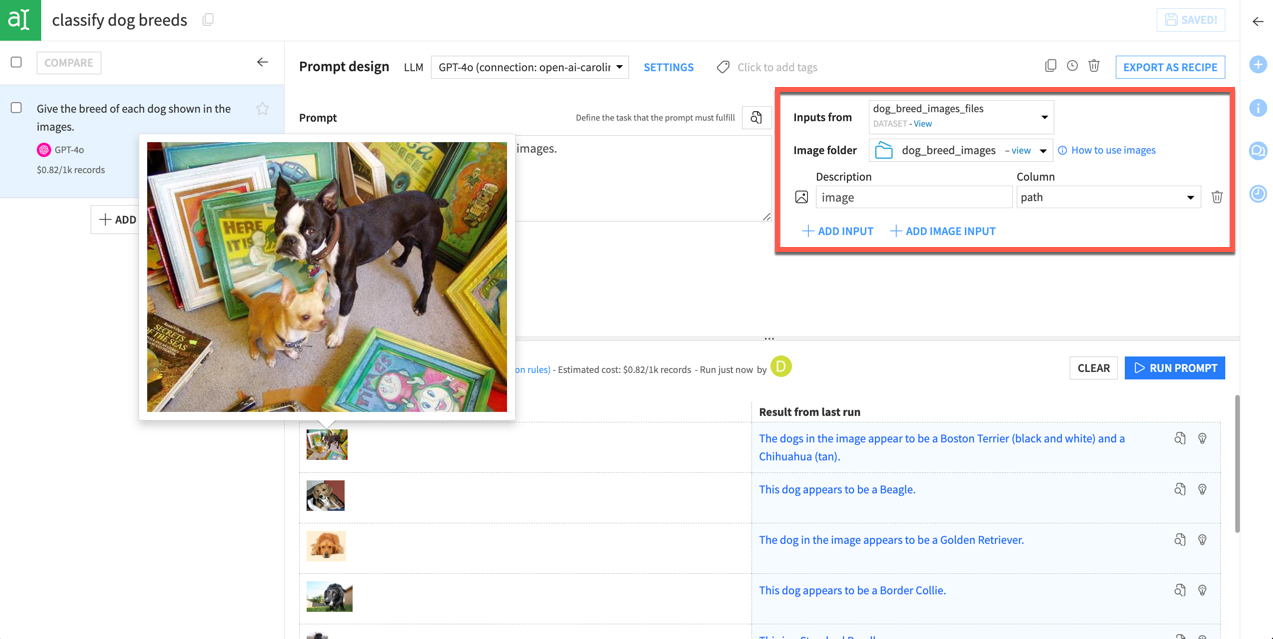Click the 'appears to be a Golden Retriever' result
This screenshot has width=1273, height=639.
[x=891, y=540]
